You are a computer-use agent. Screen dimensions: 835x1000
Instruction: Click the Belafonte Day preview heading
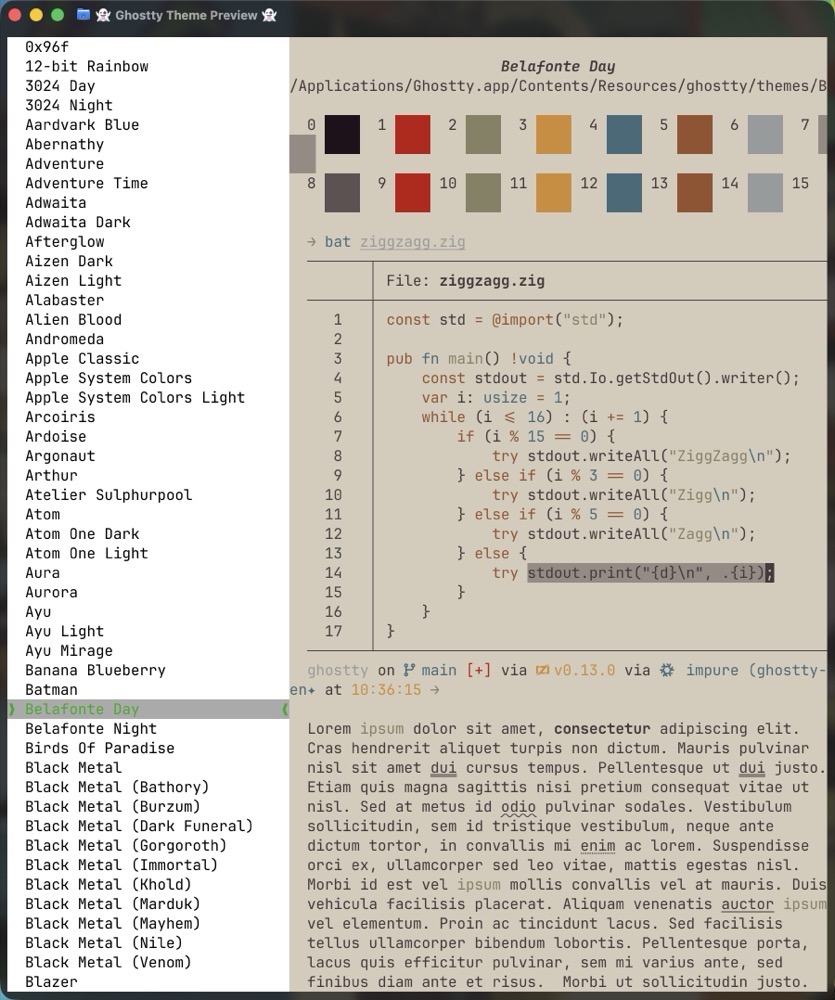tap(558, 66)
